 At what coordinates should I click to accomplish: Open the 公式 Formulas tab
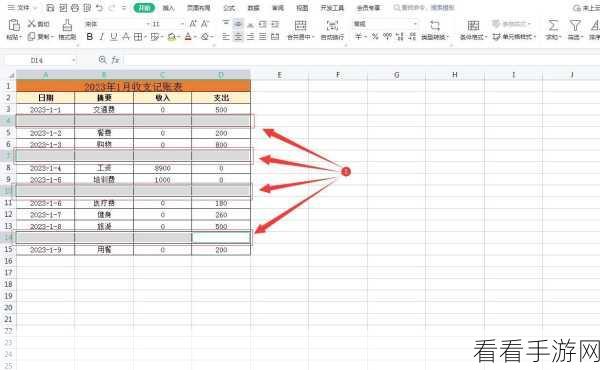click(229, 8)
